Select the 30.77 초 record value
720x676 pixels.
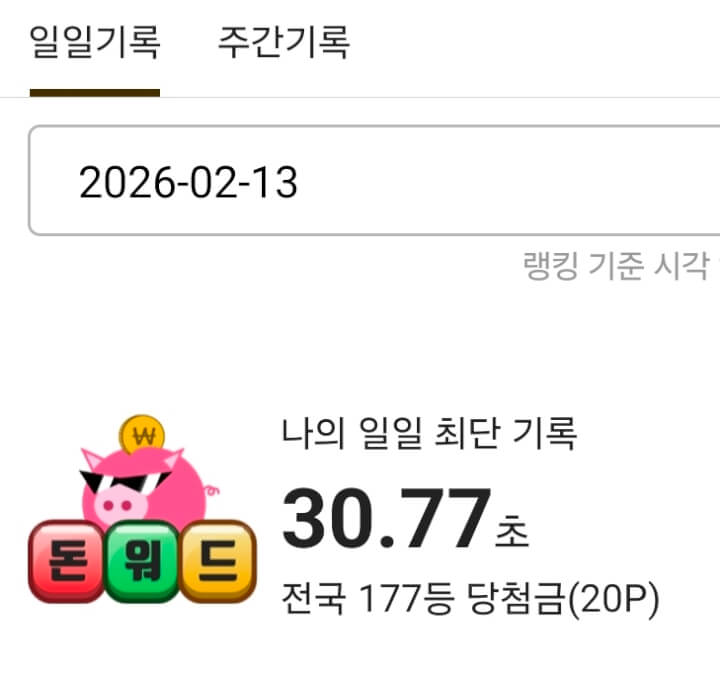pos(405,518)
